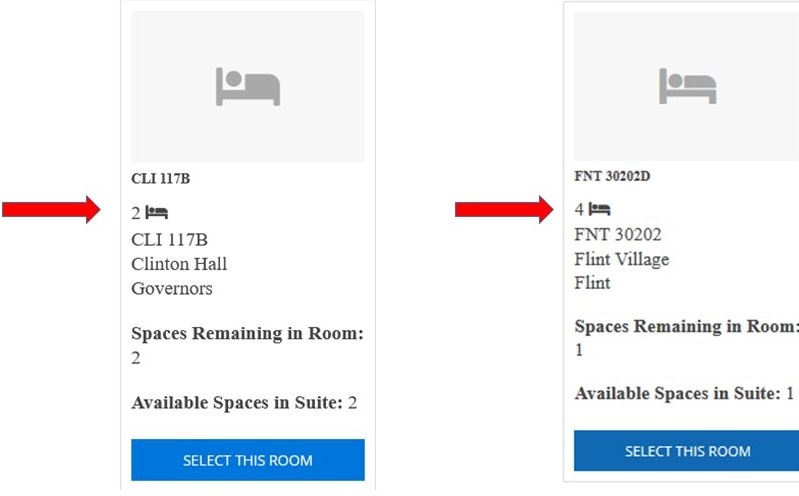Click the Flint Village building name
799x496 pixels.
[622, 259]
